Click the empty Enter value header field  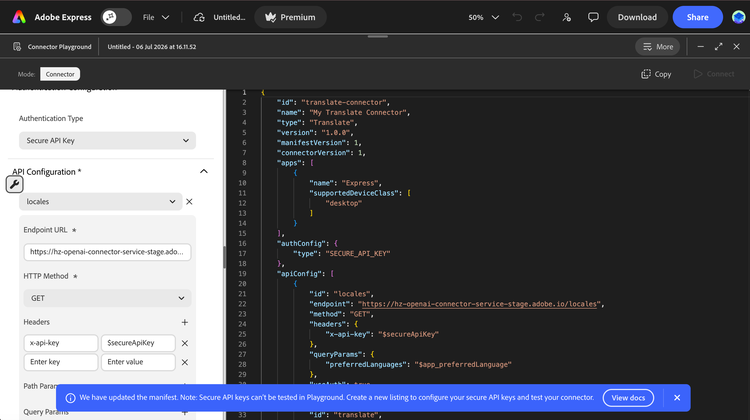(138, 362)
